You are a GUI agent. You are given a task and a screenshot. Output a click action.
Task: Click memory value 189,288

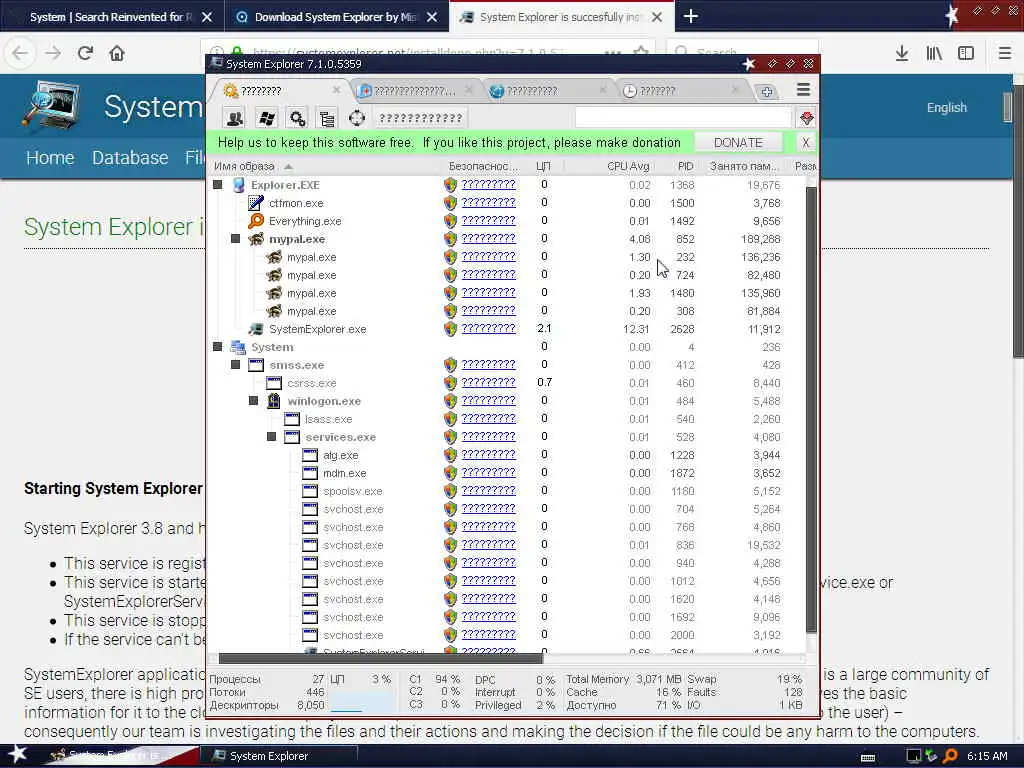click(761, 239)
